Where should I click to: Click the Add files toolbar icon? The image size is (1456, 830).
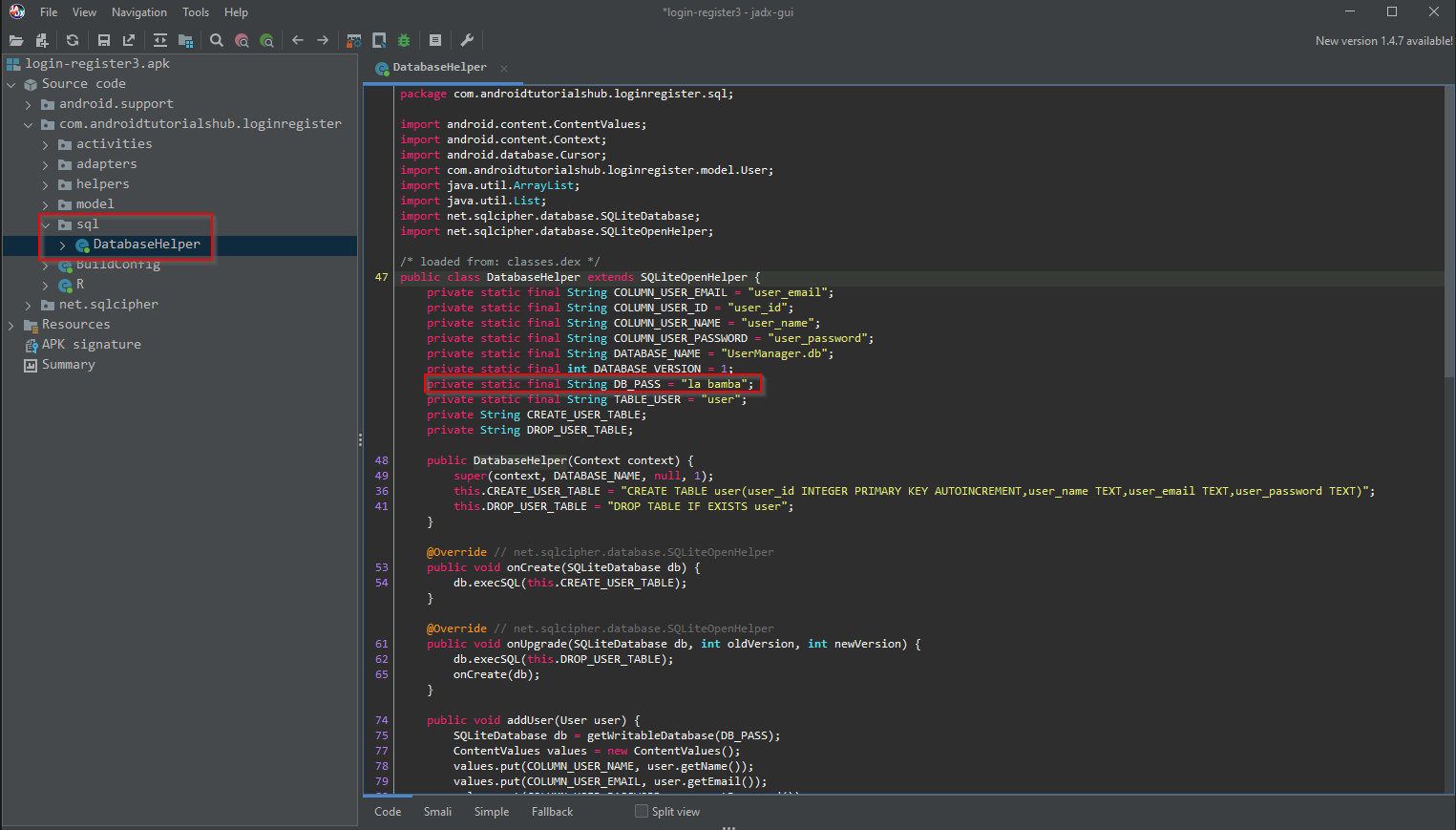point(42,40)
